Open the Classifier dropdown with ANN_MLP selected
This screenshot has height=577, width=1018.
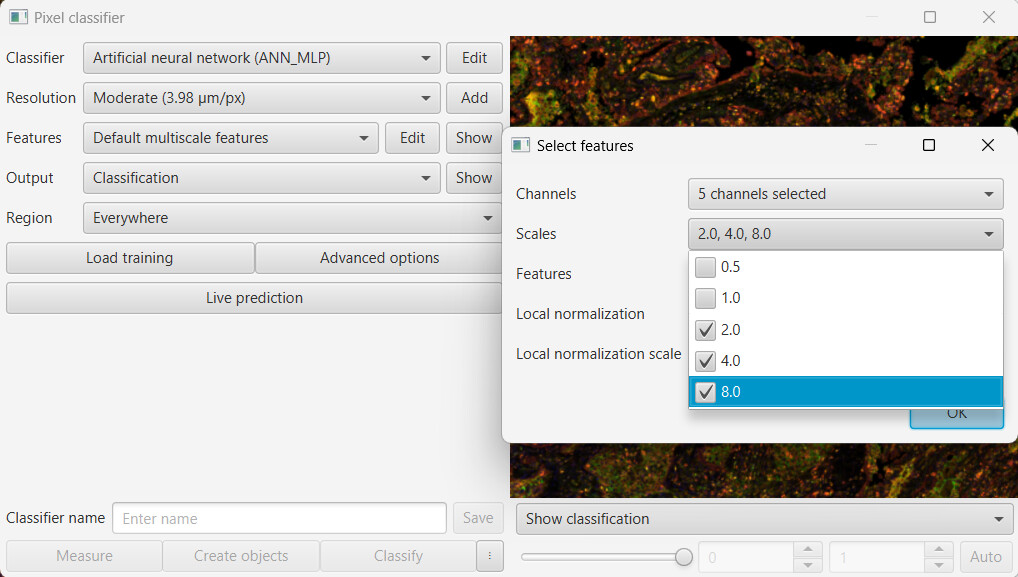pos(261,57)
